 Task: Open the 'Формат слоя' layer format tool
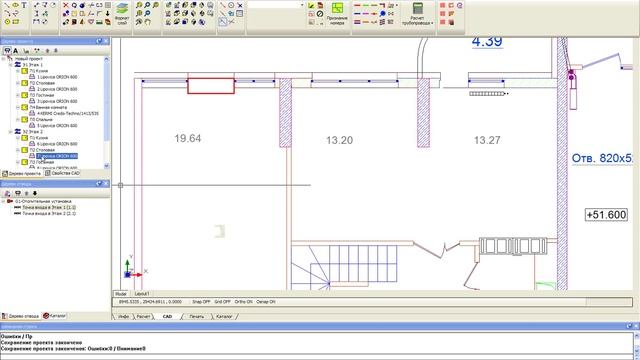tap(122, 14)
